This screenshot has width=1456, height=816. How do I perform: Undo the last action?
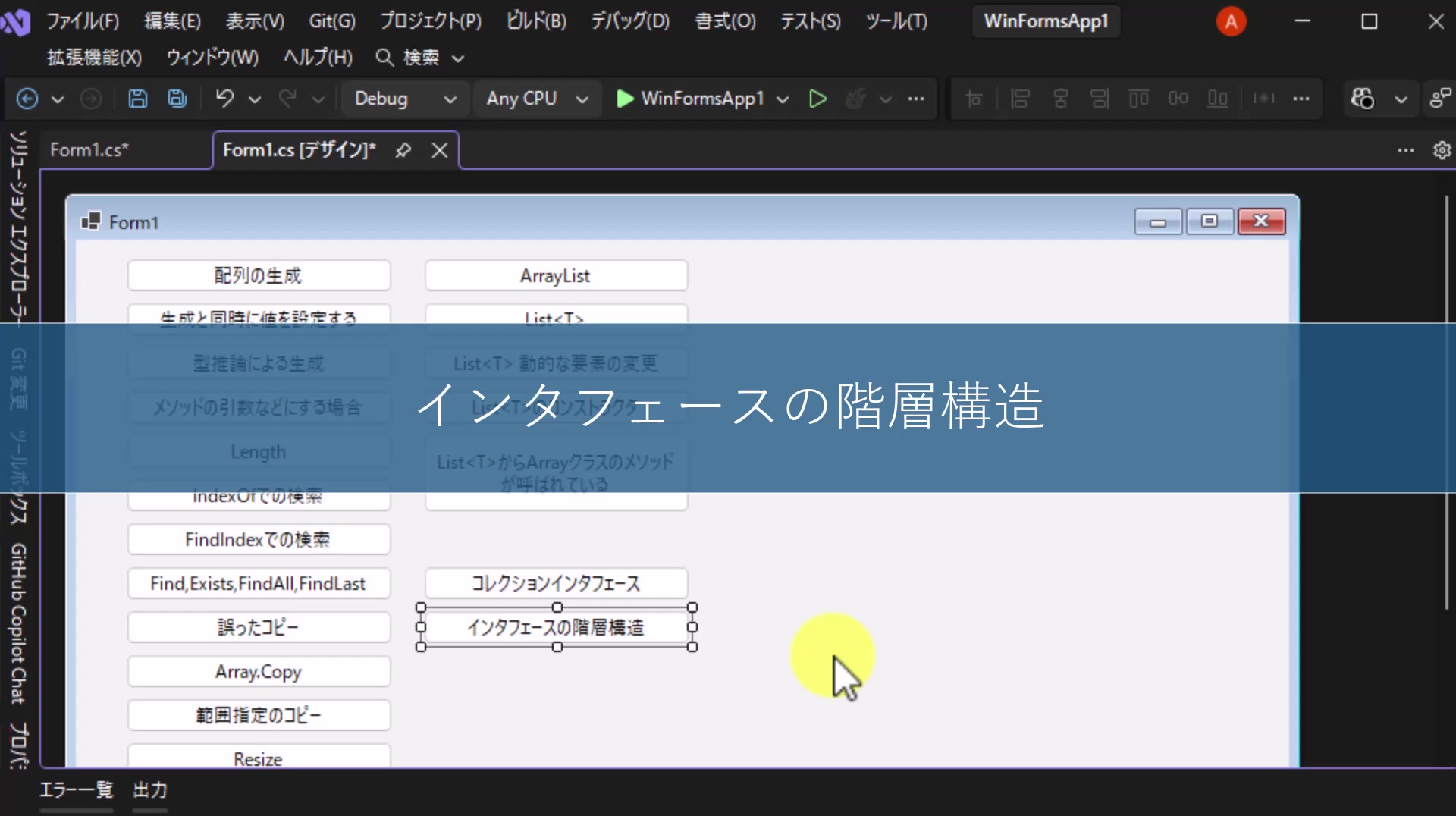click(x=224, y=99)
